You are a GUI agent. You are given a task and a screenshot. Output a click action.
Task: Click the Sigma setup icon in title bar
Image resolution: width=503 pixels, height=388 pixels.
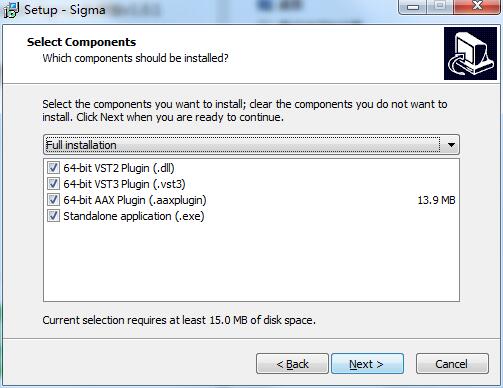pos(11,10)
